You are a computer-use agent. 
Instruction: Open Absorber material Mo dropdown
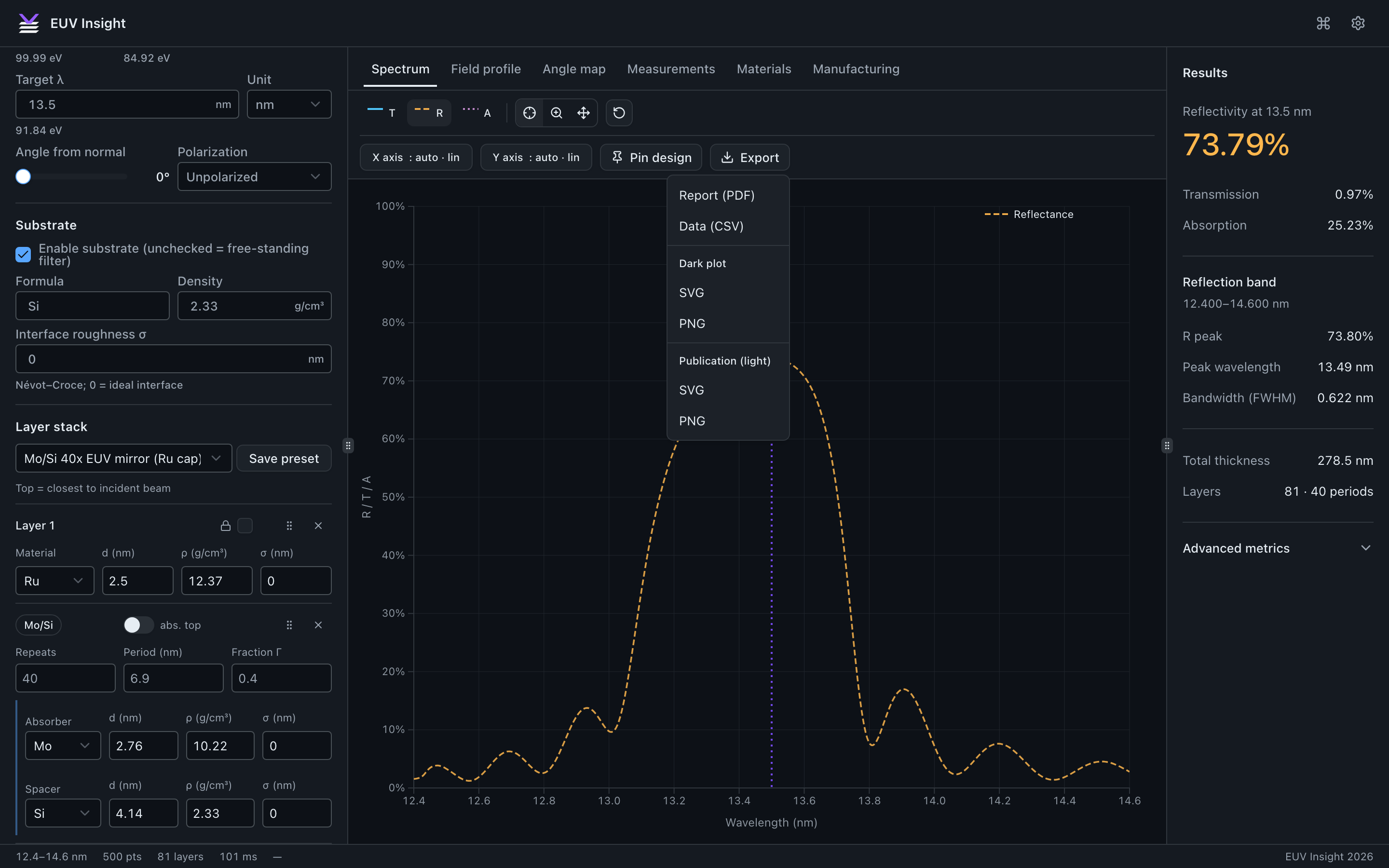pyautogui.click(x=63, y=745)
